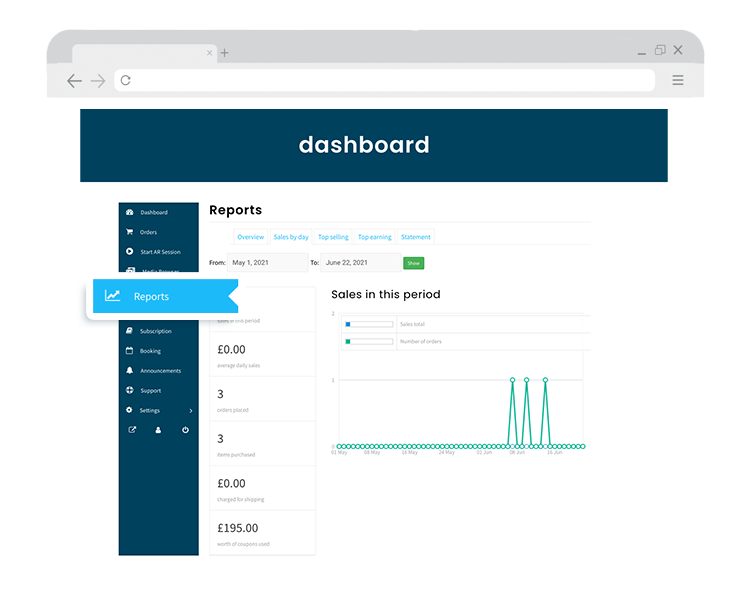Click the Orders cart icon
748x592 pixels.
point(129,232)
